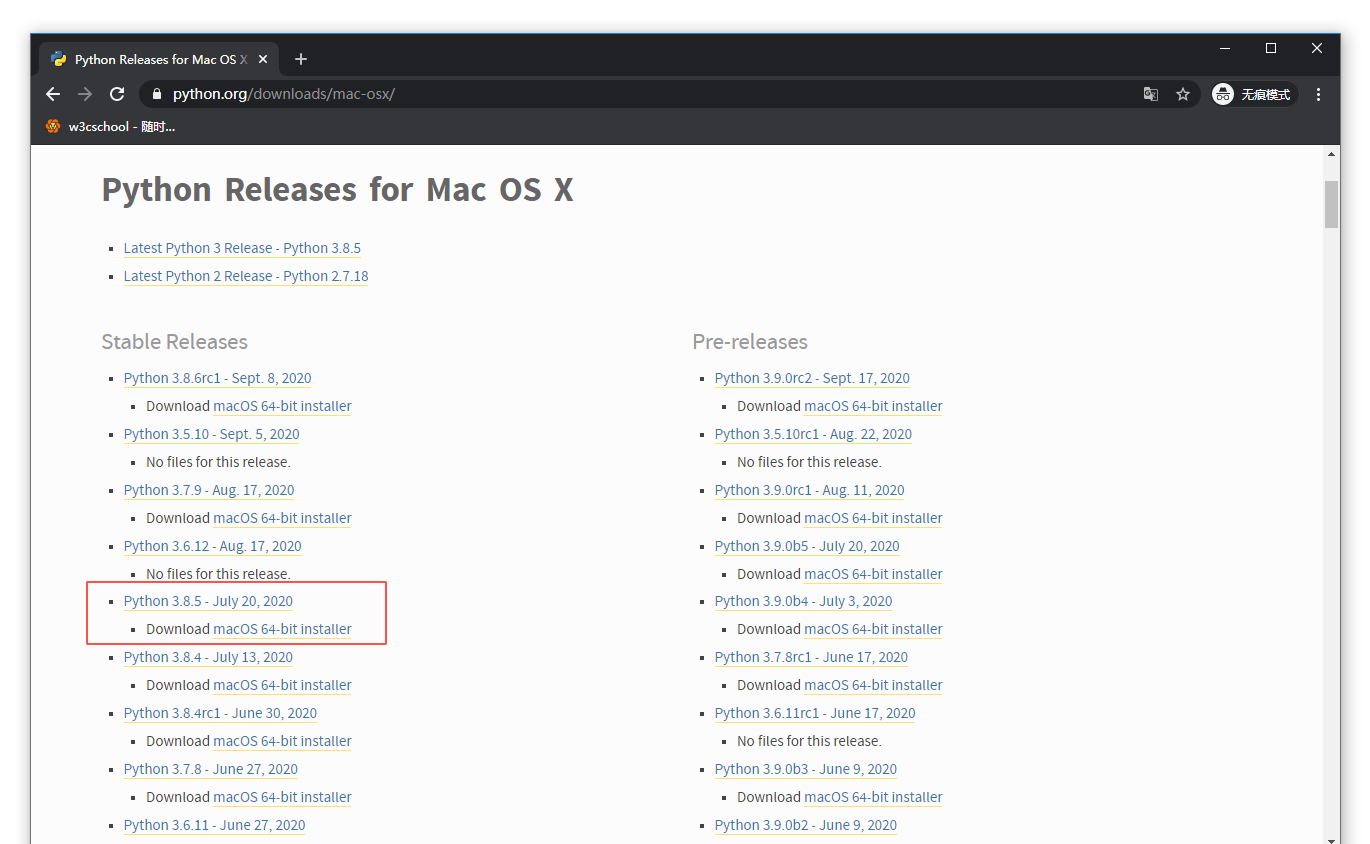
Task: Select the Python Releases for Mac OS X tab
Action: tap(160, 59)
